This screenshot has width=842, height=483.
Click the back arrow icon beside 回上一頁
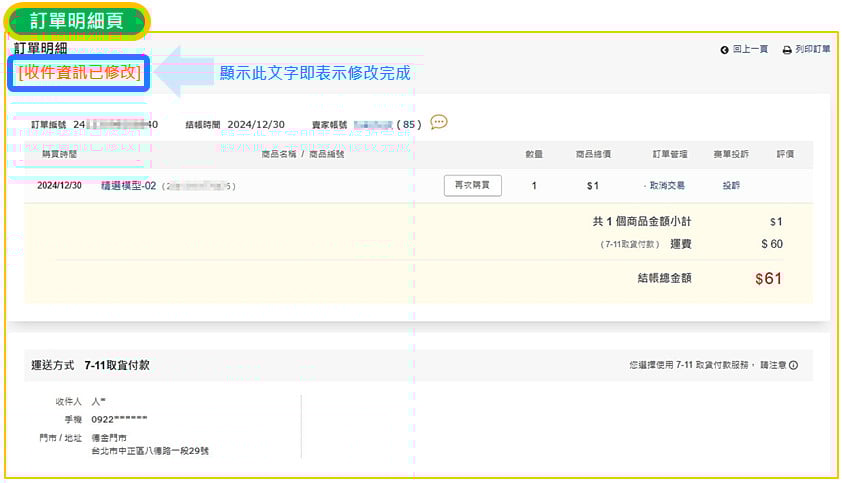[724, 49]
